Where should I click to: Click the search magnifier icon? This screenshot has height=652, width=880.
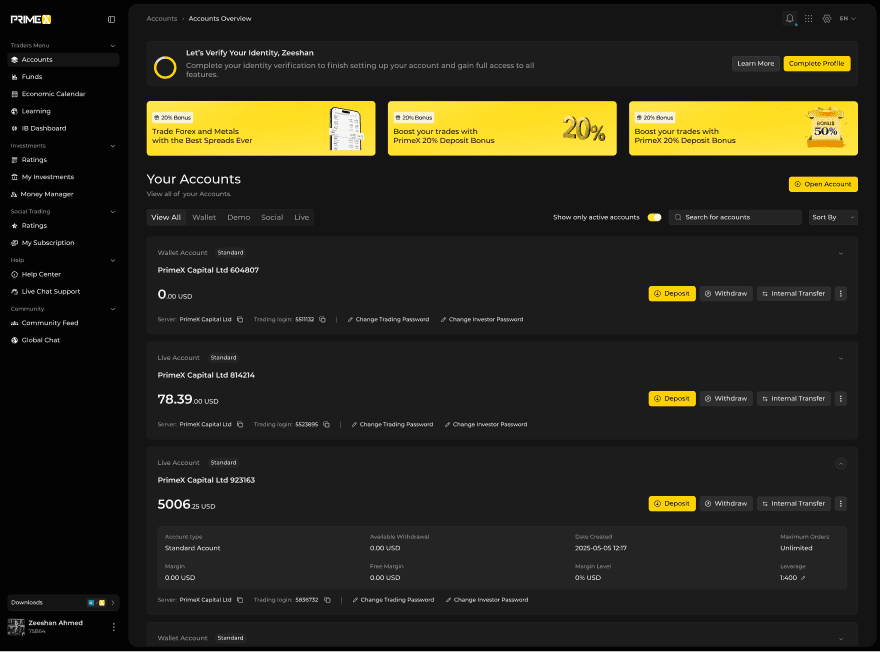(678, 217)
